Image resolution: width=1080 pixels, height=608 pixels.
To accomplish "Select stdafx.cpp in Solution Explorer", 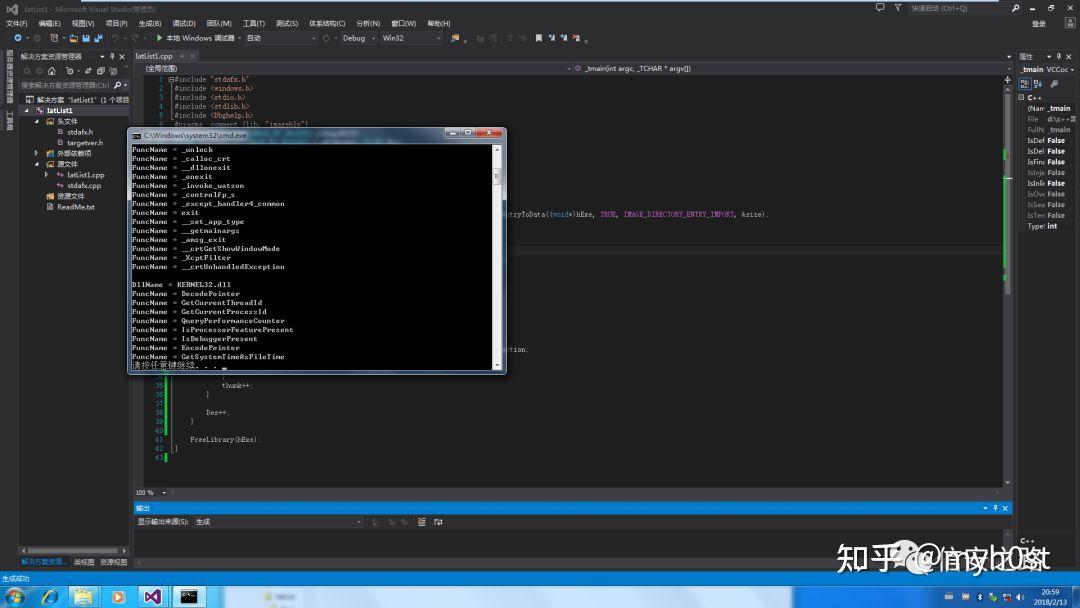I will tap(84, 185).
